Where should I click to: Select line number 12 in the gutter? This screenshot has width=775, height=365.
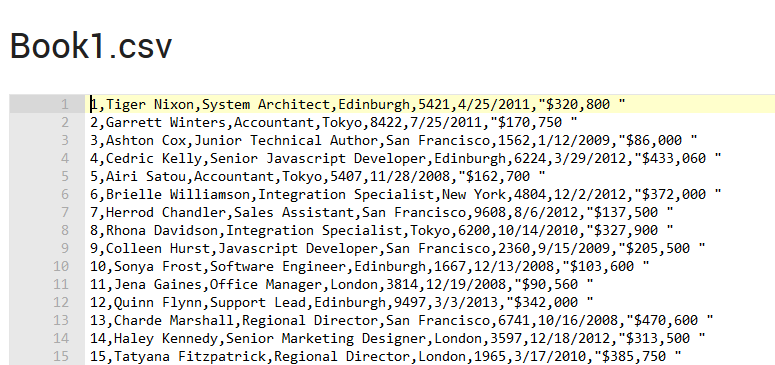click(x=61, y=302)
